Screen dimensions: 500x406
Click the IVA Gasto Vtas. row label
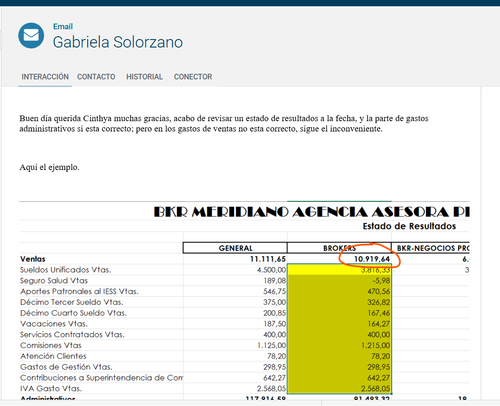[x=51, y=388]
